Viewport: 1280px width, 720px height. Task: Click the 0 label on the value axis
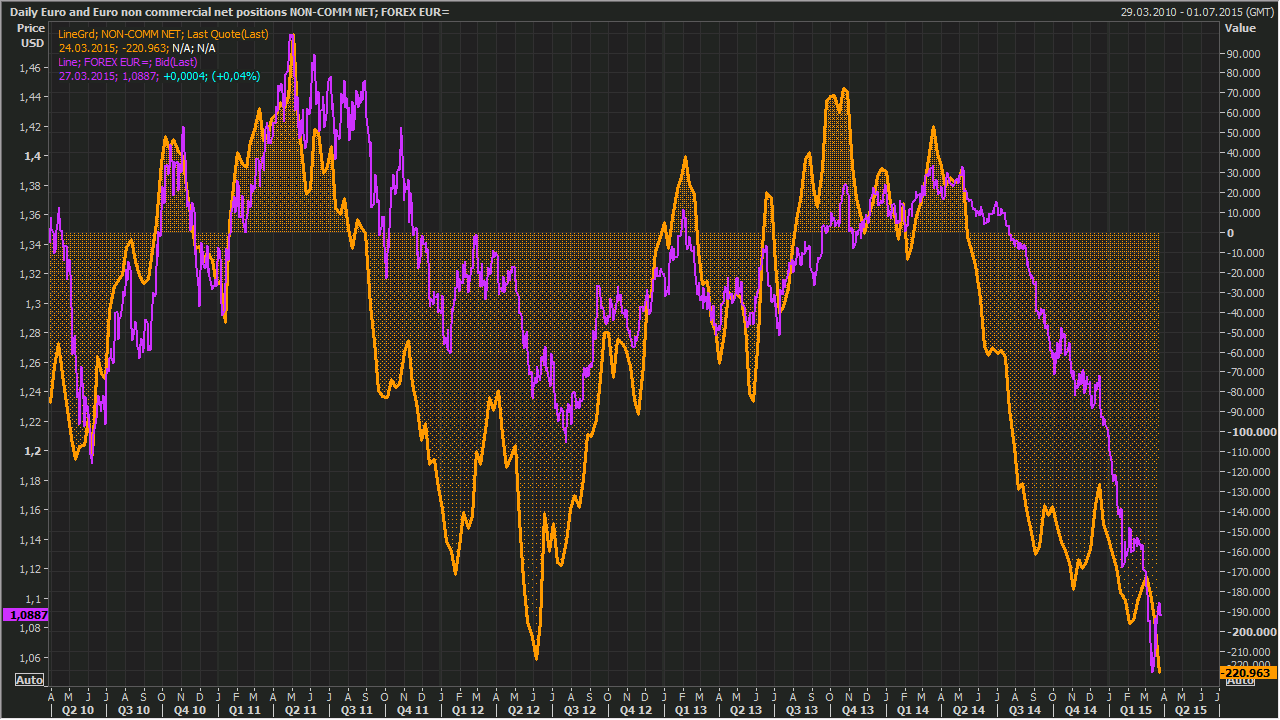pyautogui.click(x=1231, y=233)
